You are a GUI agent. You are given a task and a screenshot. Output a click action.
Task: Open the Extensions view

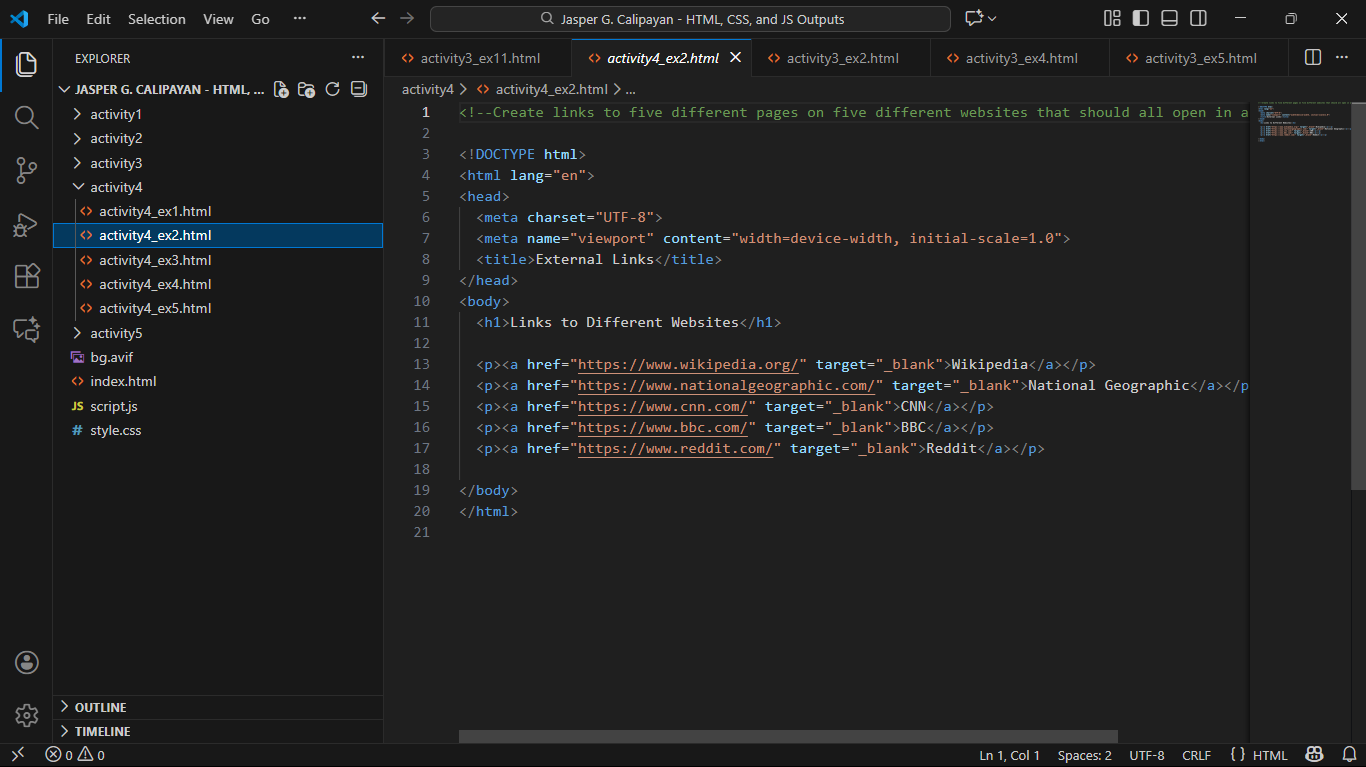point(27,277)
